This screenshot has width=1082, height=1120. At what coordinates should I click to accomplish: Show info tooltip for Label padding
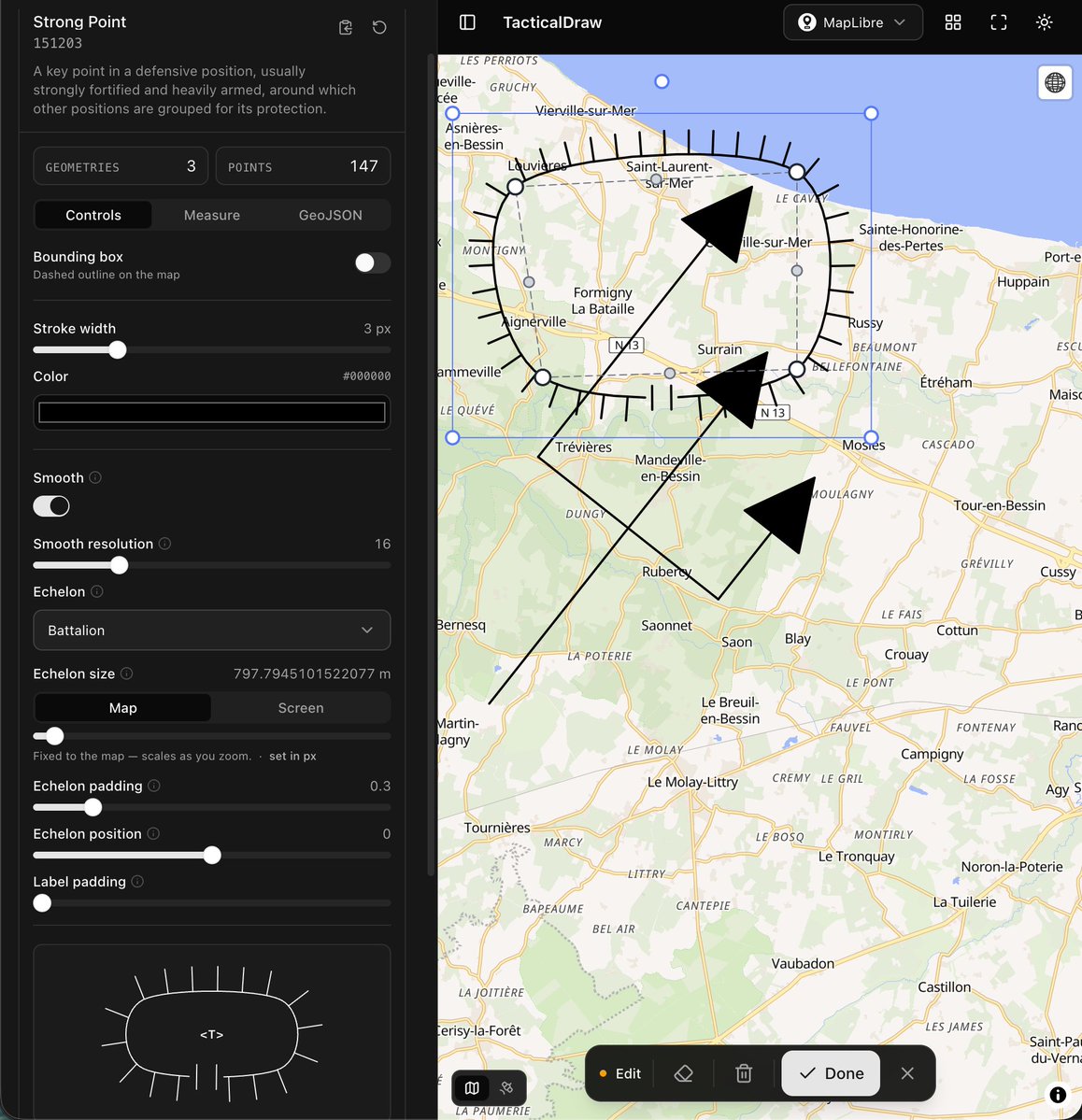click(x=137, y=882)
